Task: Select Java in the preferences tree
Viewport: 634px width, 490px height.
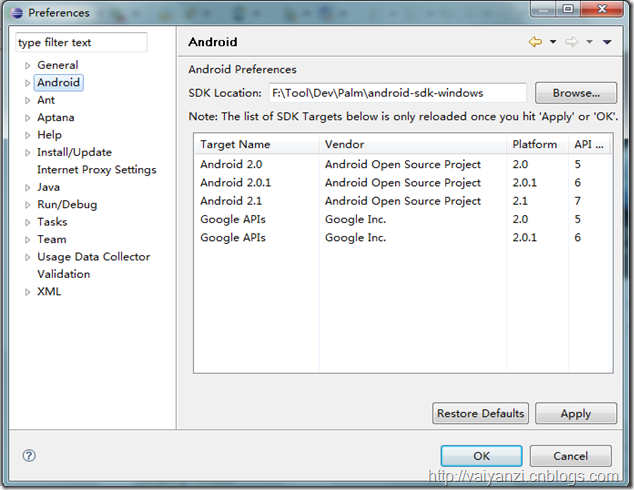Action: coord(49,187)
